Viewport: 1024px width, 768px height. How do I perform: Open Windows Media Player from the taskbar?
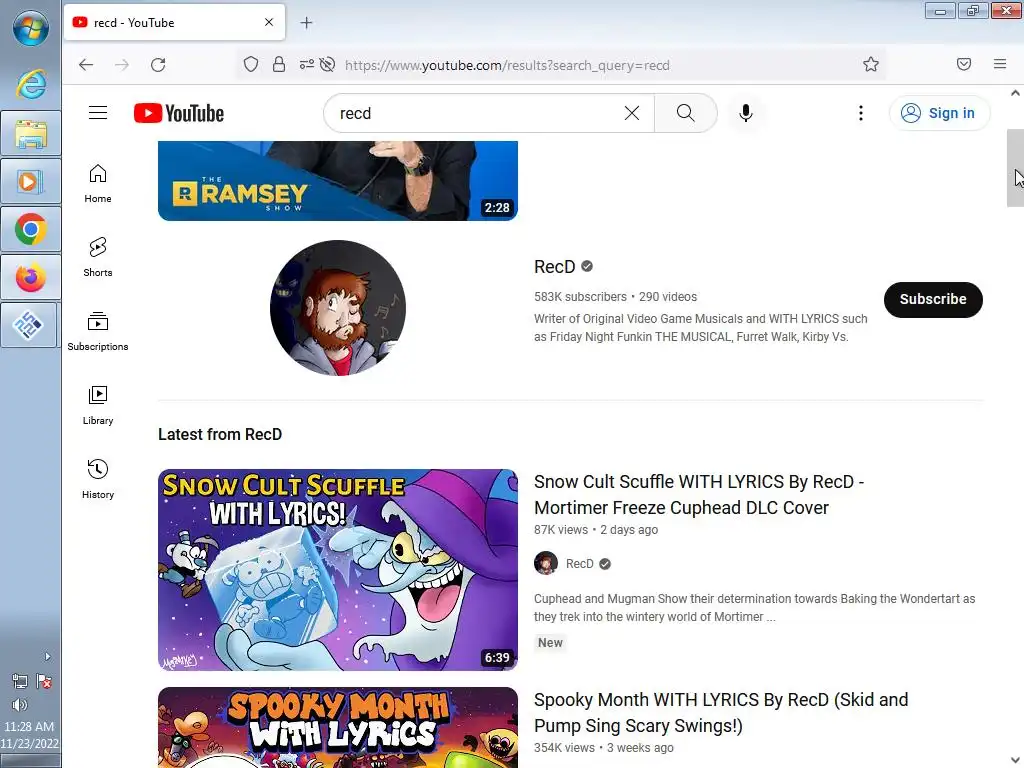(x=31, y=182)
